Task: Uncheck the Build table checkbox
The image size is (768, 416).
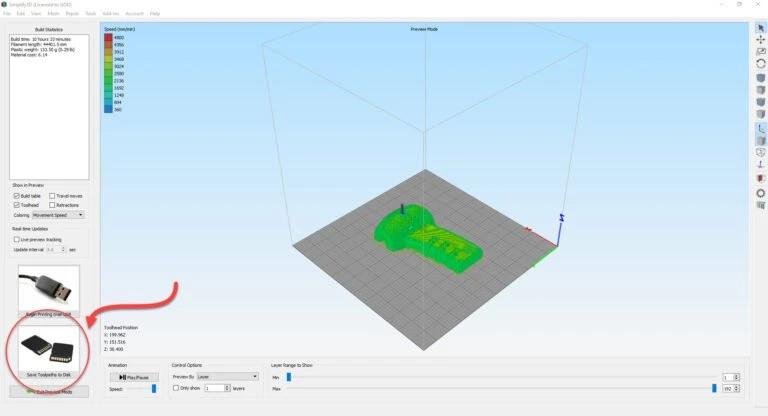Action: (17, 196)
